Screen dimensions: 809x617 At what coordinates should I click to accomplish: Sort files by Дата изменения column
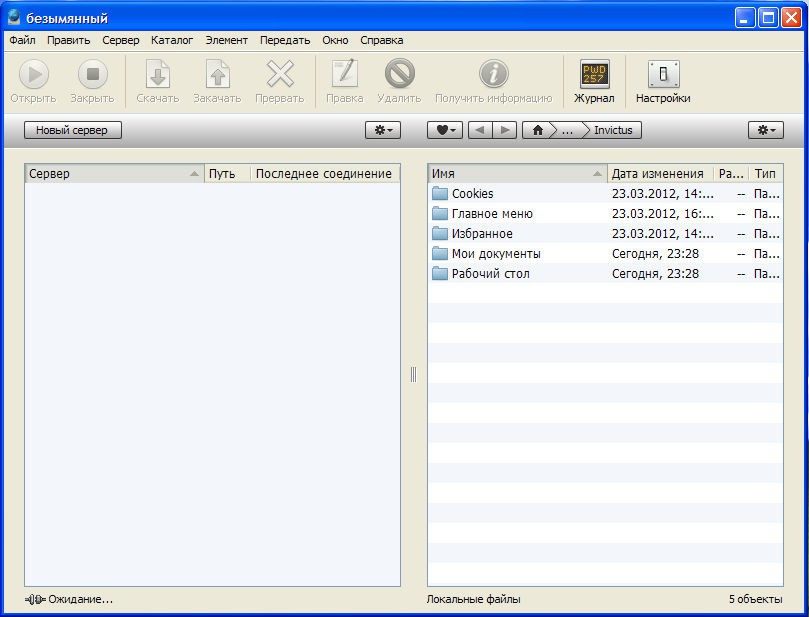click(x=657, y=174)
